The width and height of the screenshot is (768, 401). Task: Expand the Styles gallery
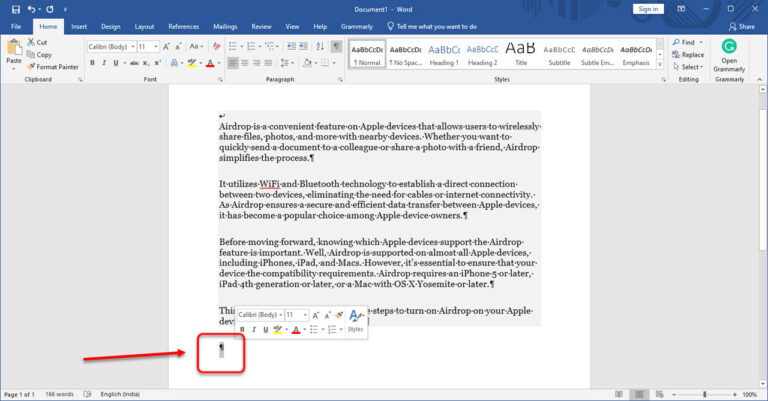(x=660, y=65)
